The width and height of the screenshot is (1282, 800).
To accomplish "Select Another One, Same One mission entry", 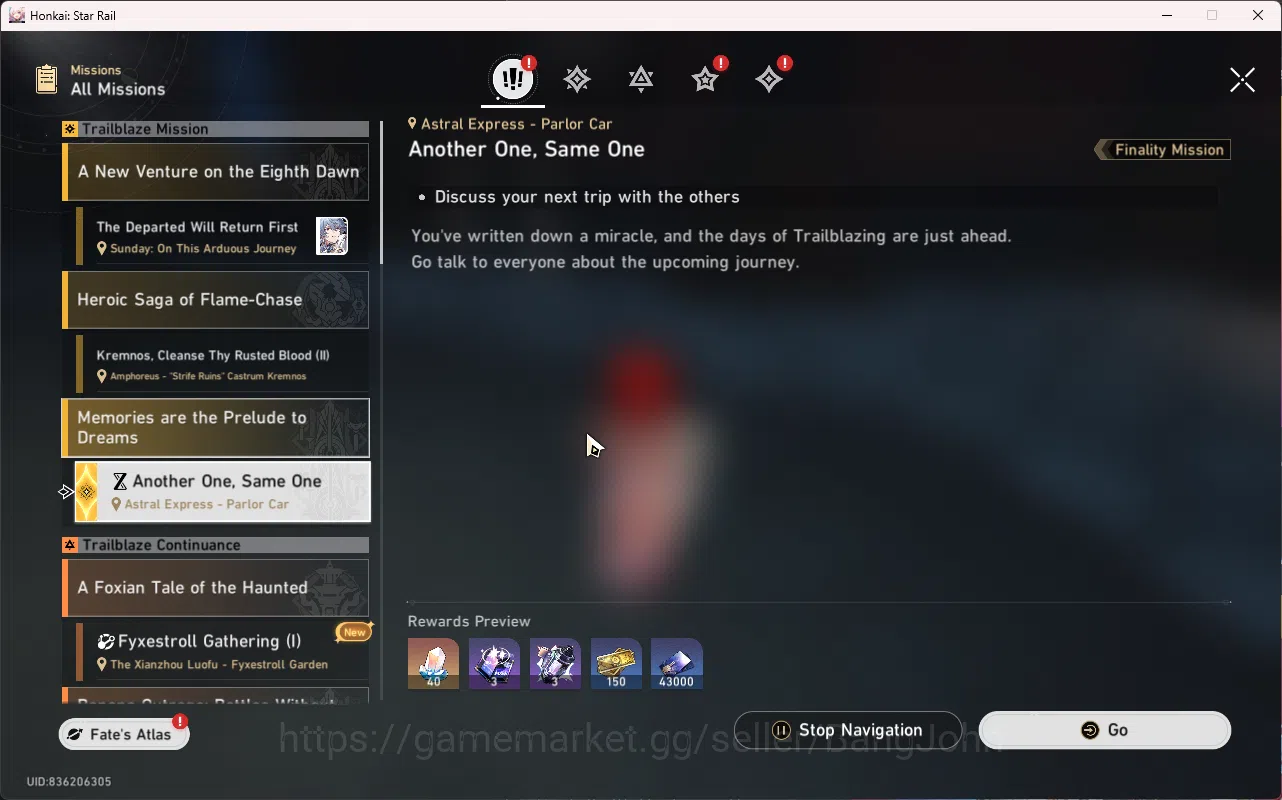I will 222,492.
